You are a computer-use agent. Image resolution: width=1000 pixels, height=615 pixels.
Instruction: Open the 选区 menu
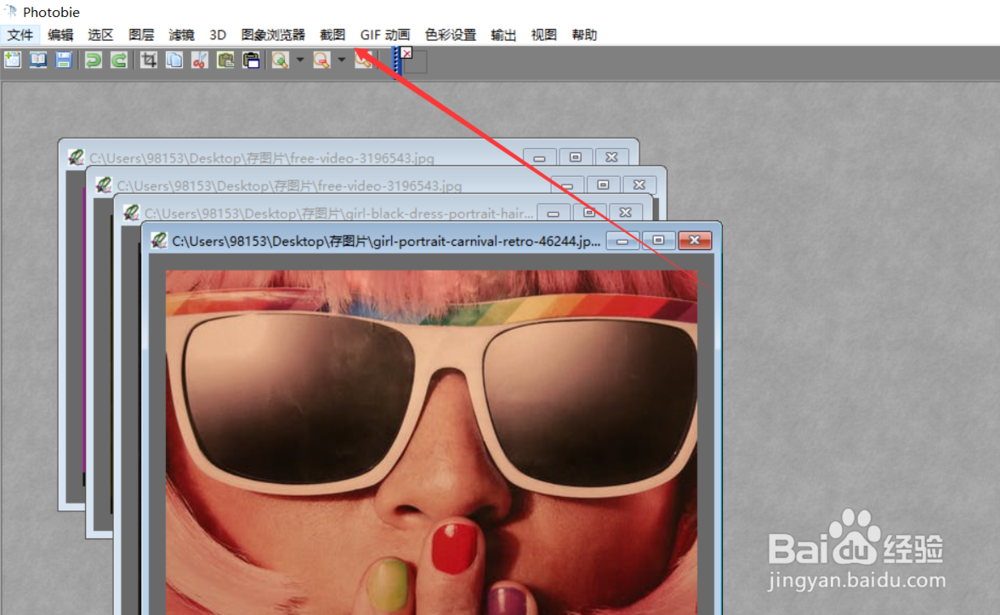pyautogui.click(x=100, y=34)
